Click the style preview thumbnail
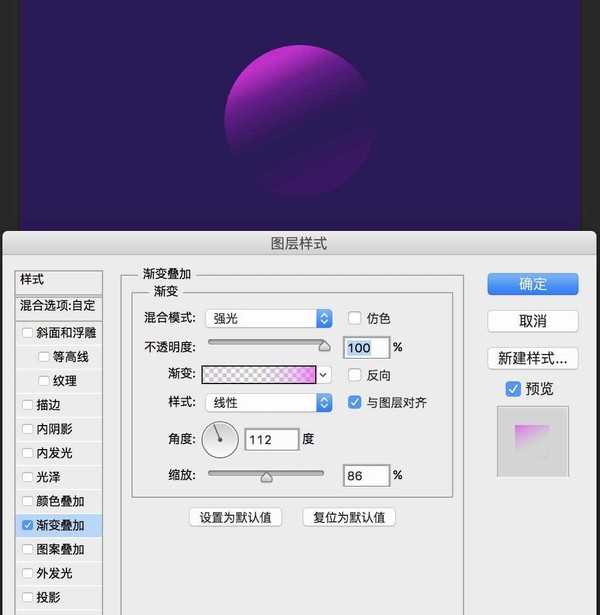 [x=532, y=441]
